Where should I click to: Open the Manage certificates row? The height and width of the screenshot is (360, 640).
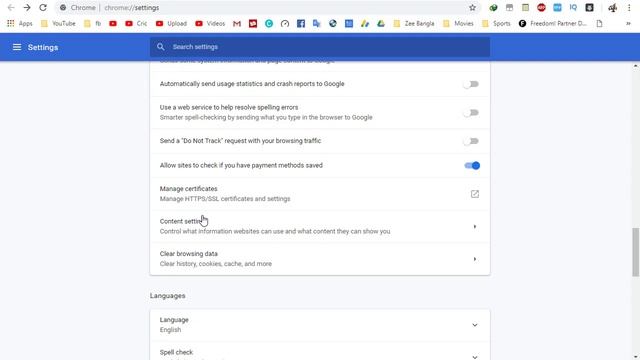coord(320,194)
